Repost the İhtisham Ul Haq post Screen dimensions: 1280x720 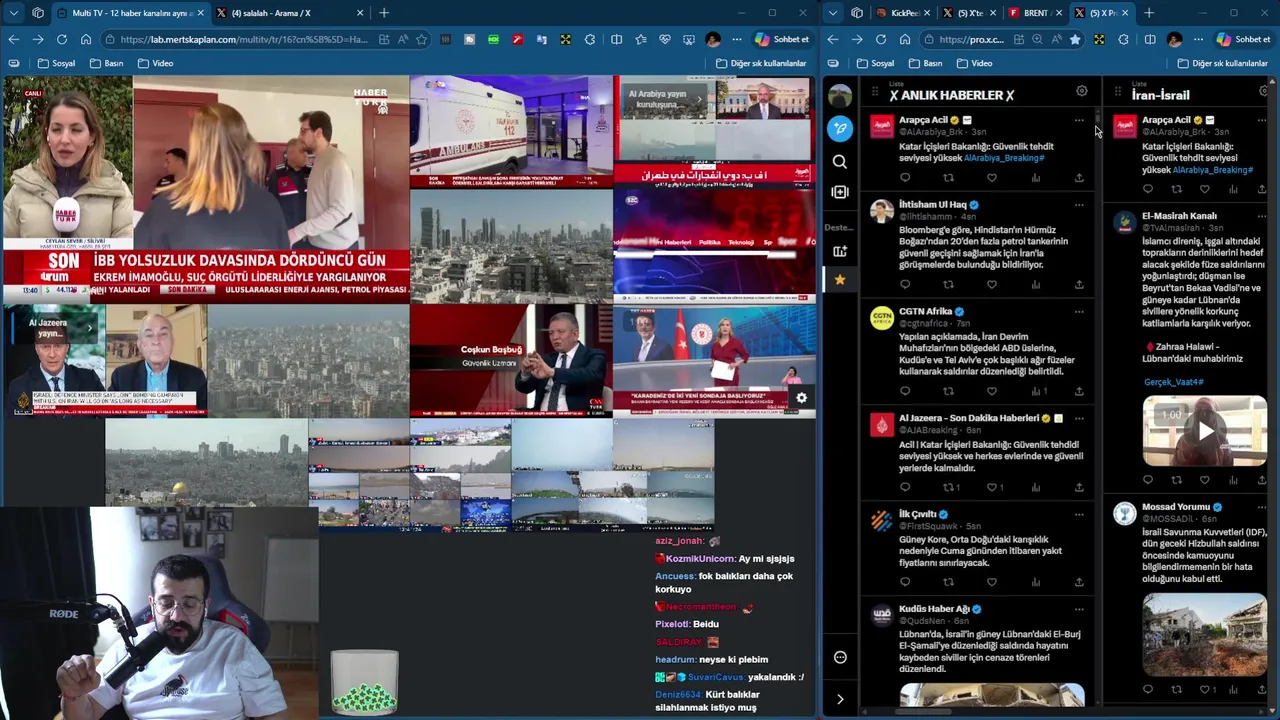(948, 284)
